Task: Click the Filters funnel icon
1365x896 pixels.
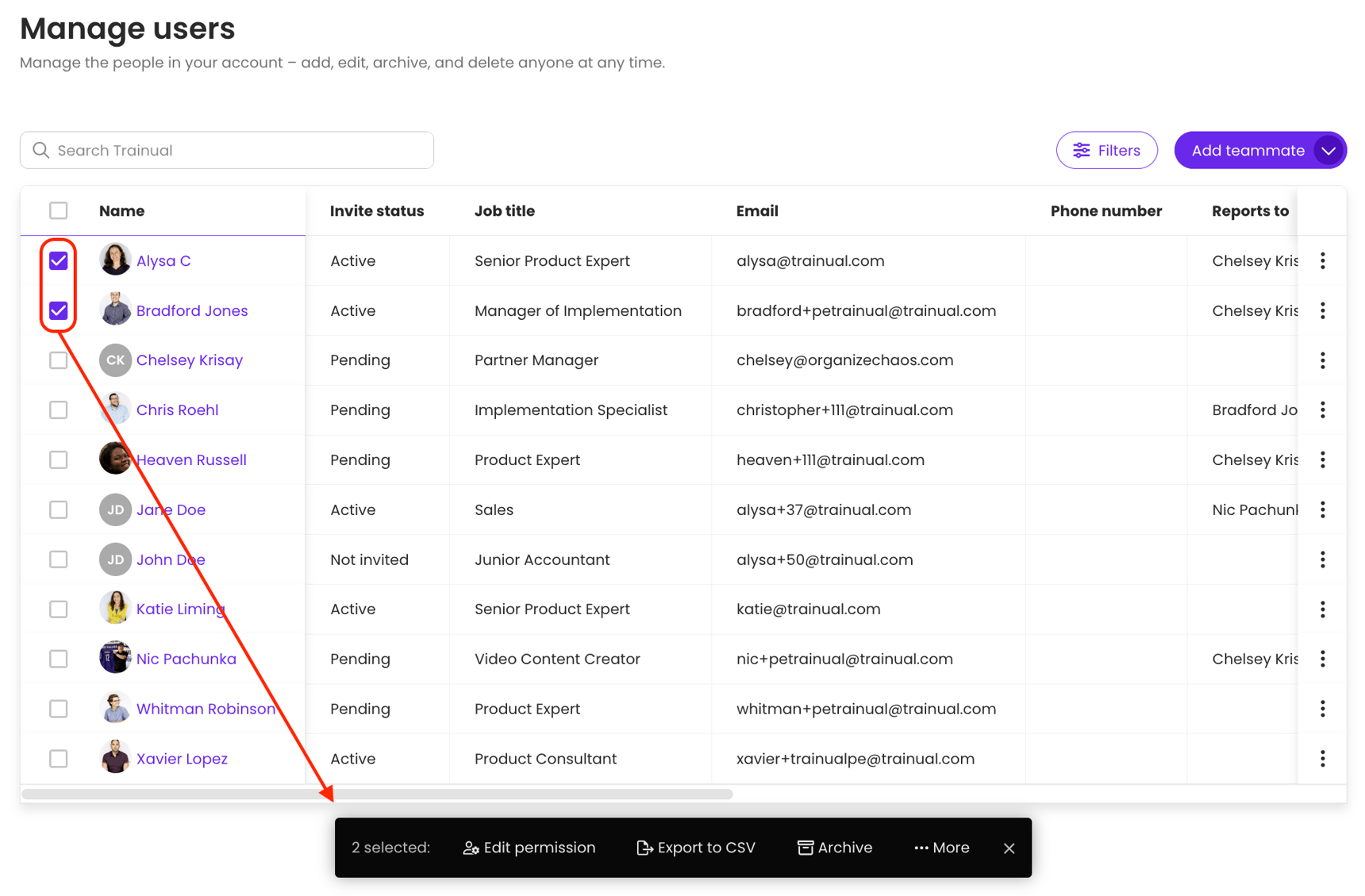Action: click(1082, 150)
